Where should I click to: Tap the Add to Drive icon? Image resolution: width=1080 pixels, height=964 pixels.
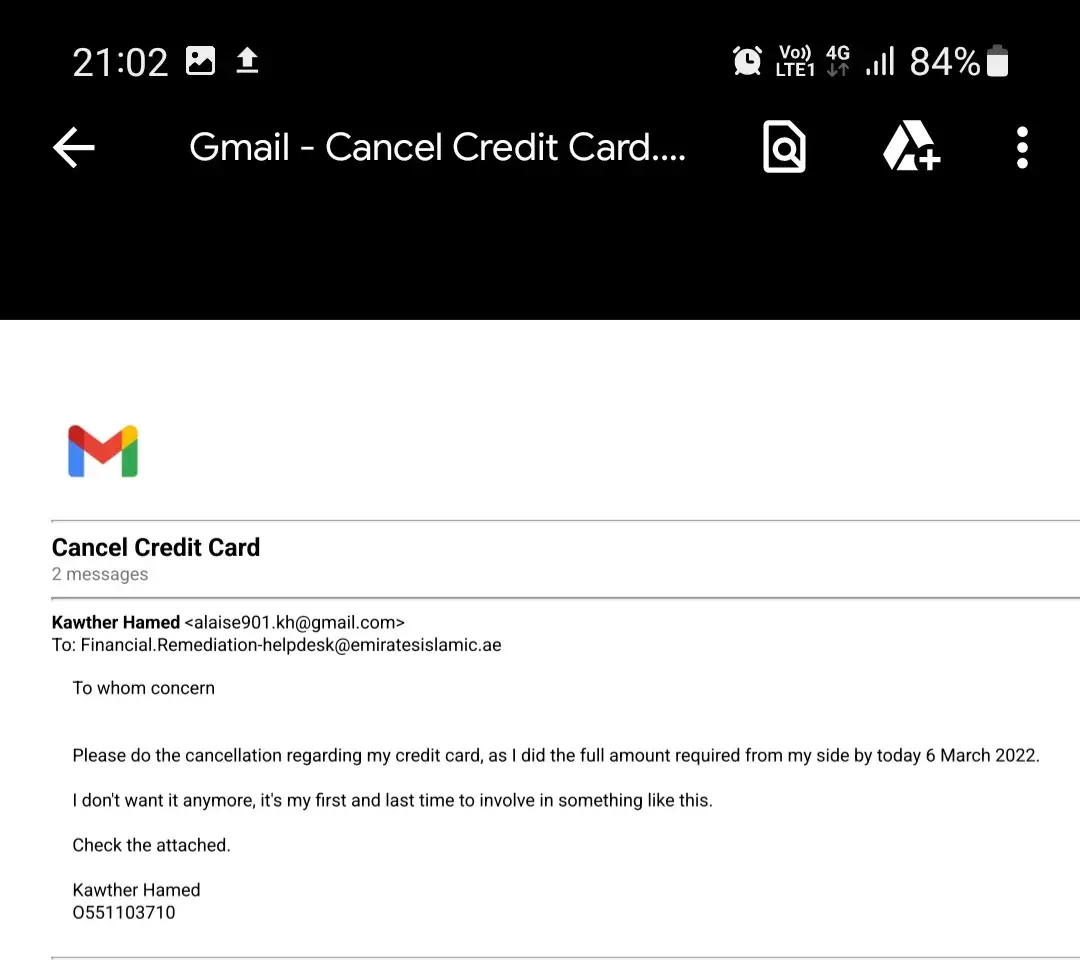(911, 148)
